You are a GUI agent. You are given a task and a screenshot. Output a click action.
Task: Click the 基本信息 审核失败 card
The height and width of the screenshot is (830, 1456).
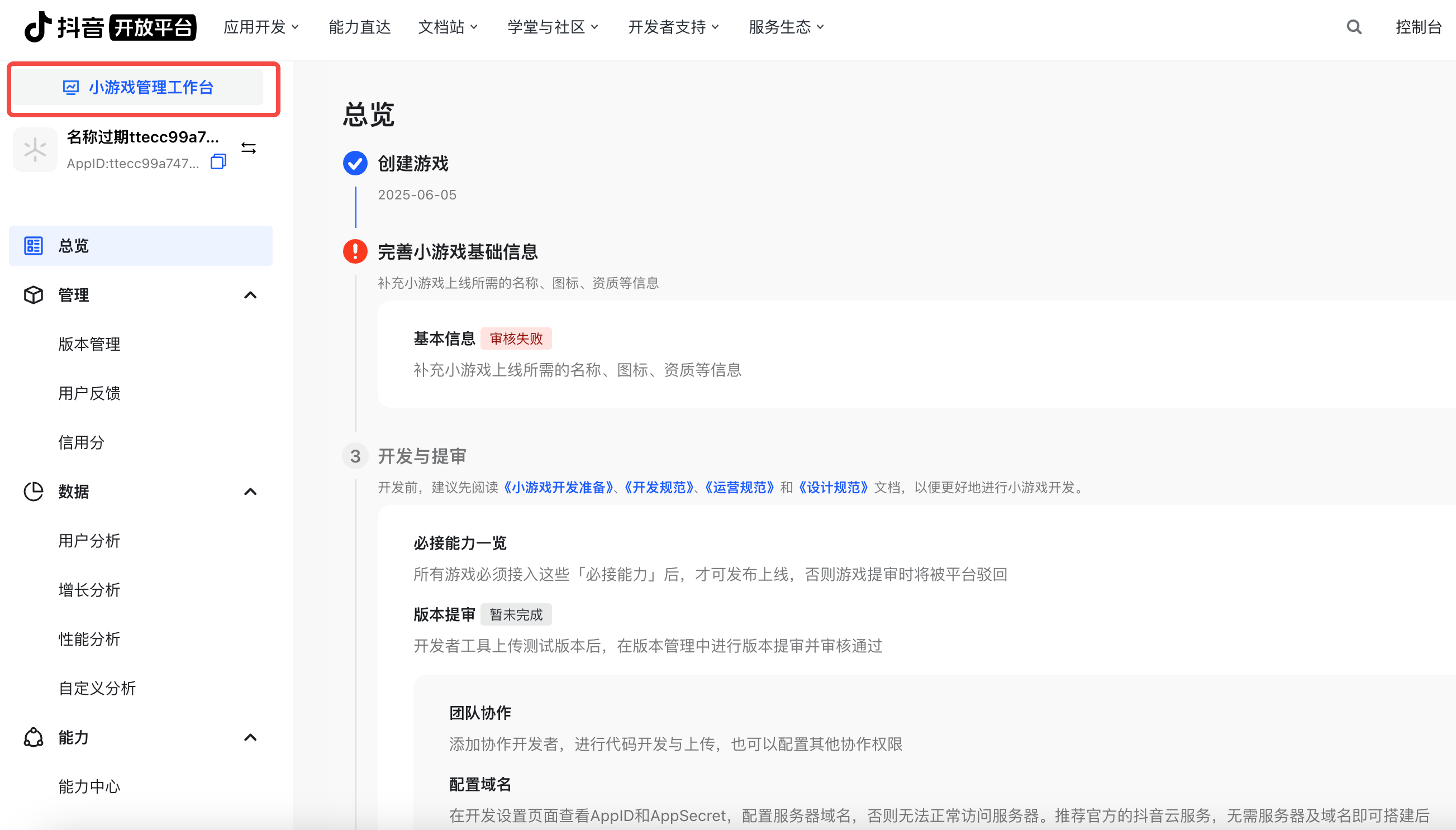click(627, 354)
